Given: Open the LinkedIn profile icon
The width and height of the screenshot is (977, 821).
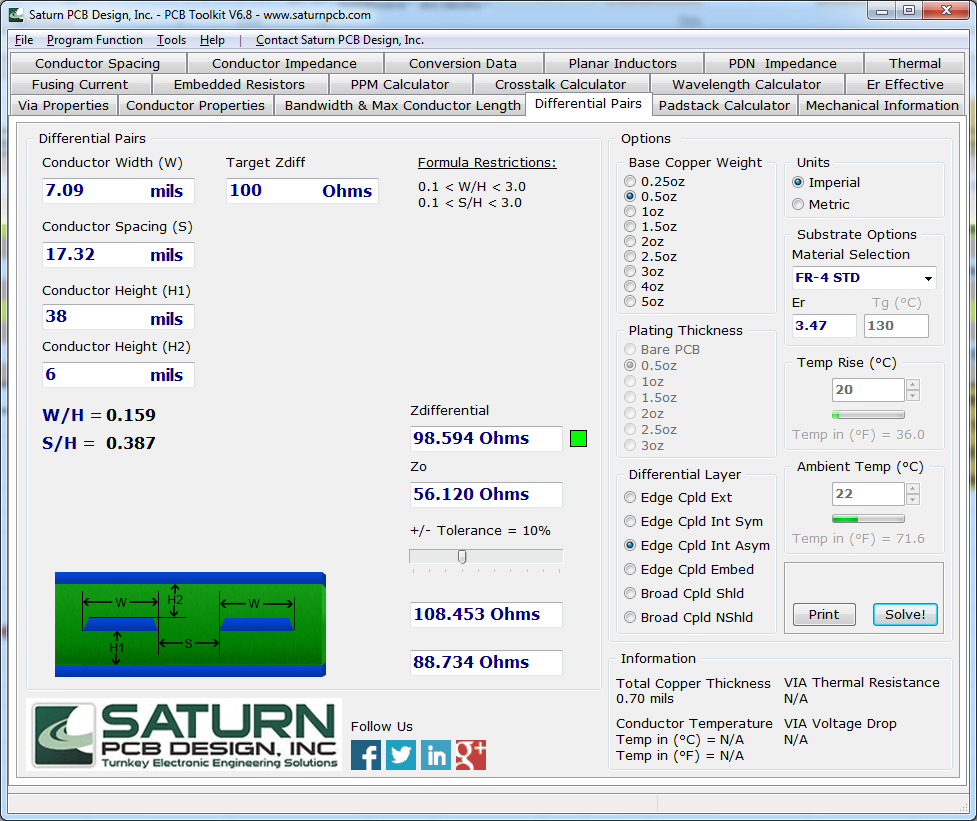Looking at the screenshot, I should pyautogui.click(x=436, y=755).
